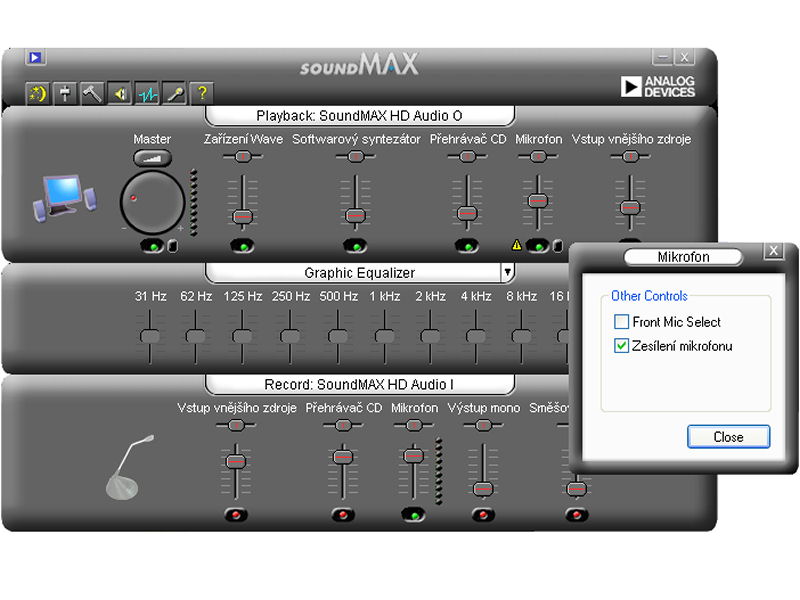
Task: Close the Mikrofon dialog with the X
Action: pyautogui.click(x=773, y=251)
